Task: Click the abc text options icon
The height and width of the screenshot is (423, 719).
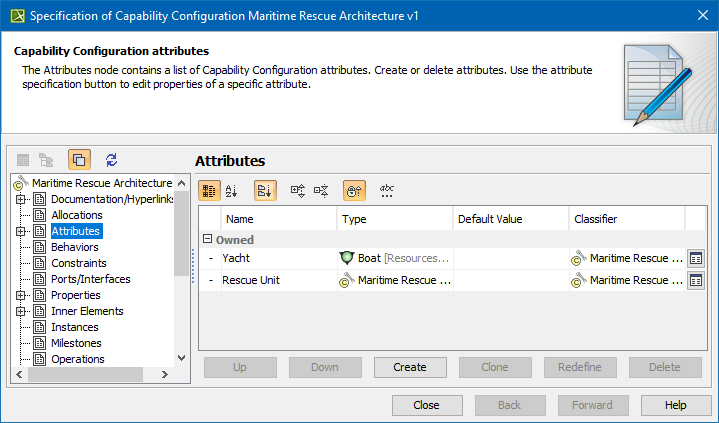Action: (387, 190)
